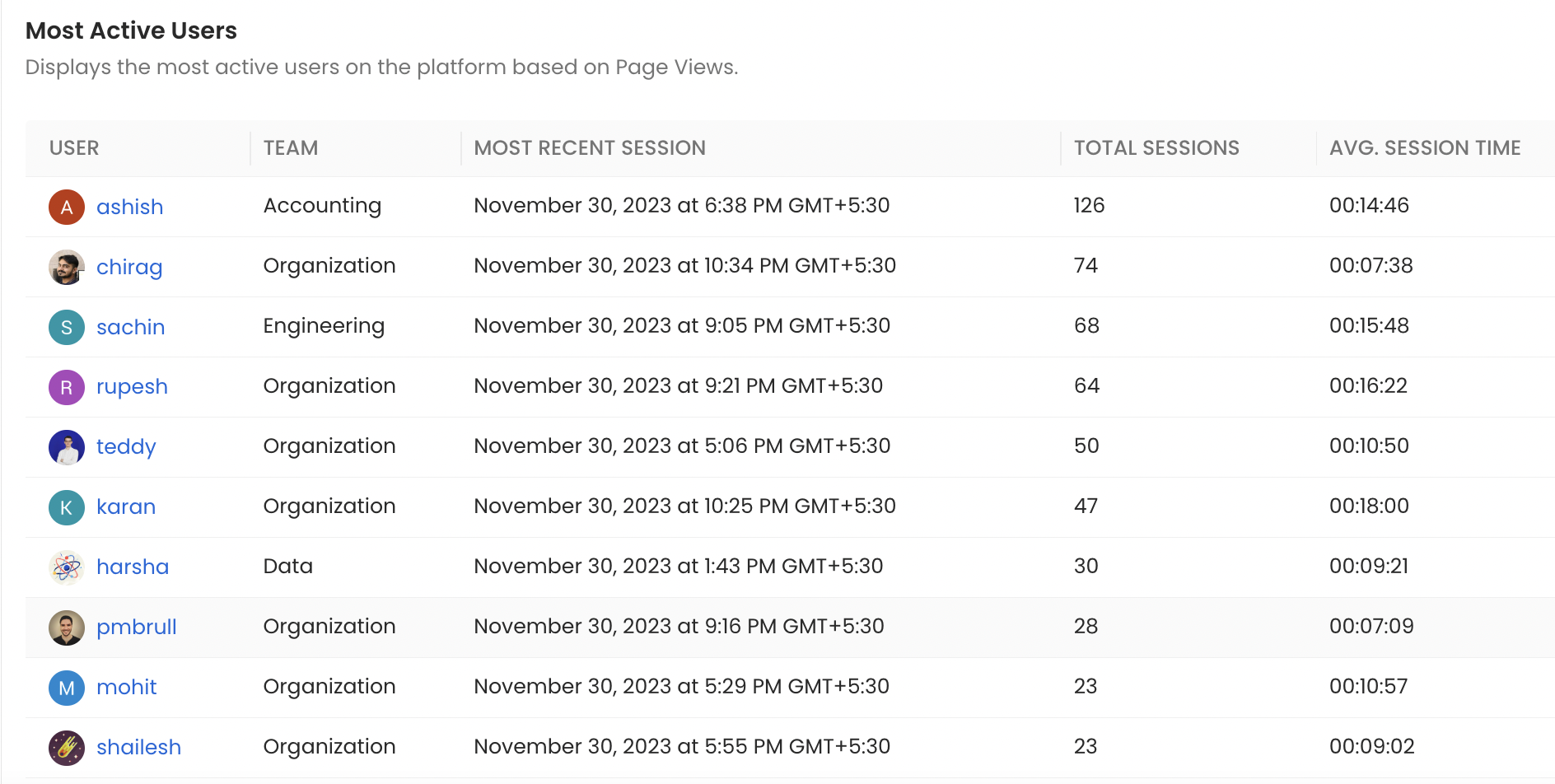Click chirag's profile picture
The width and height of the screenshot is (1555, 784).
coord(66,267)
